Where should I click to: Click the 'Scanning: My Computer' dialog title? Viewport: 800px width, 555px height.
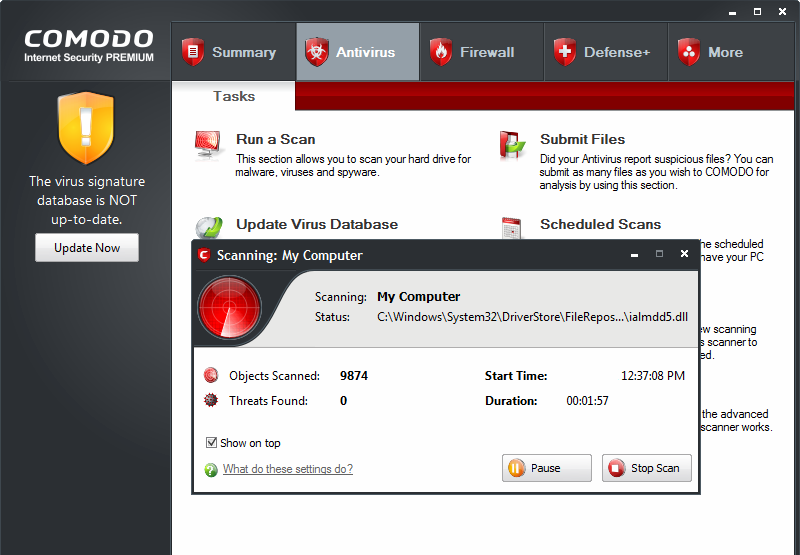tap(289, 255)
